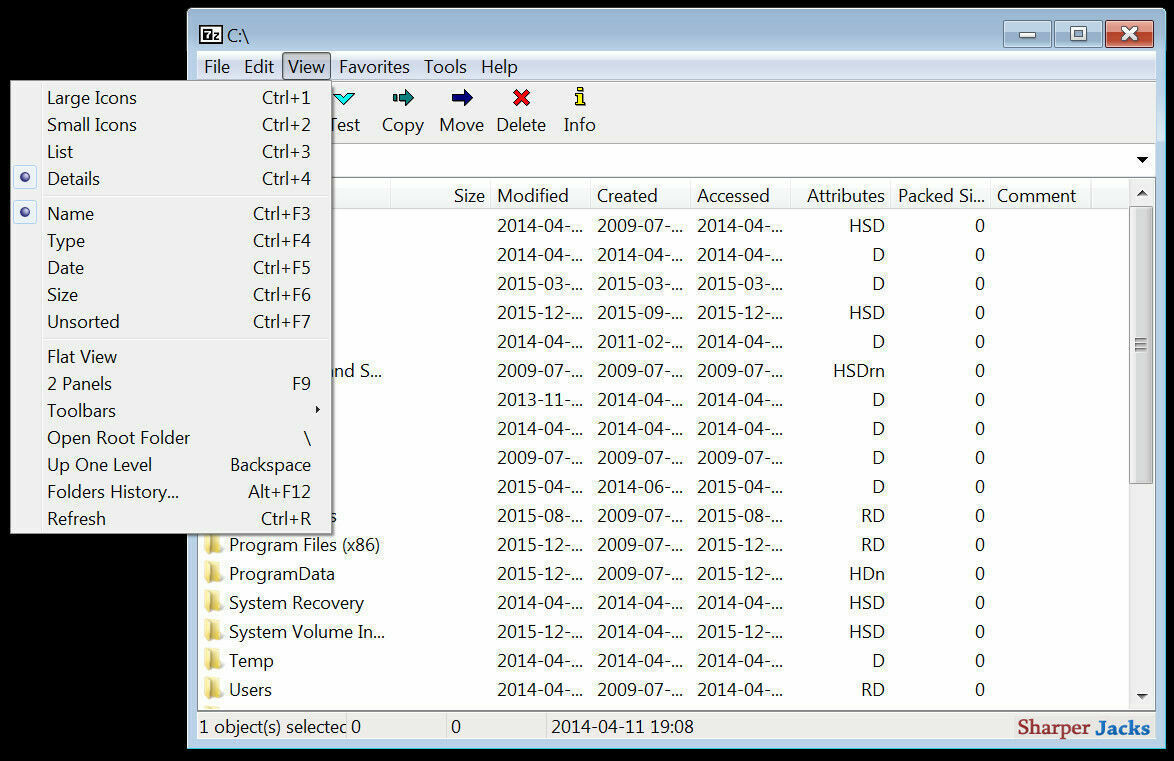Sort by the Comment column header

point(1041,195)
